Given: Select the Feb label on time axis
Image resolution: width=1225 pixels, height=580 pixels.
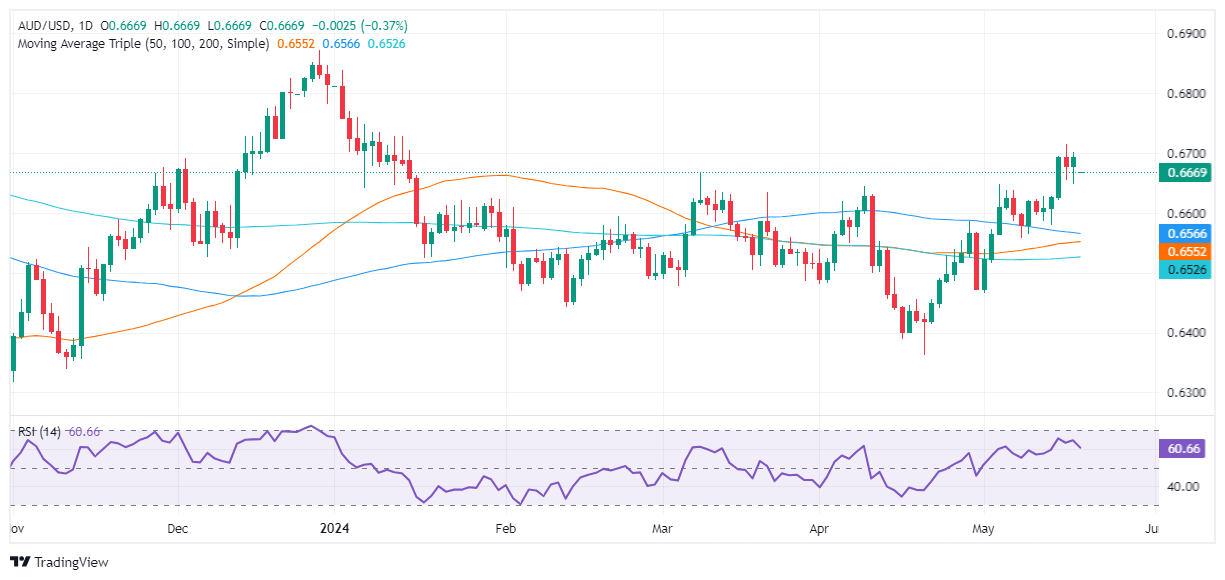Looking at the screenshot, I should tap(506, 527).
